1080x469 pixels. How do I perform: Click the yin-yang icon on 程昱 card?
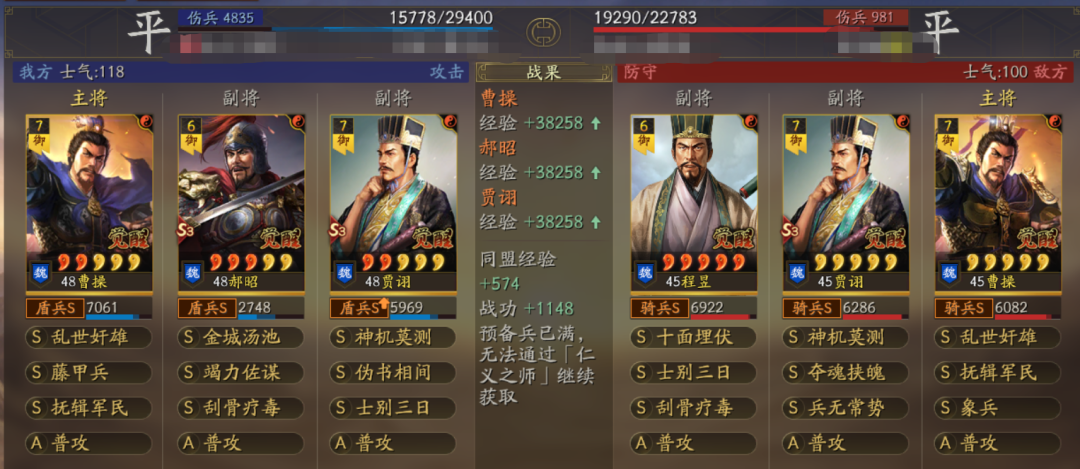point(750,122)
